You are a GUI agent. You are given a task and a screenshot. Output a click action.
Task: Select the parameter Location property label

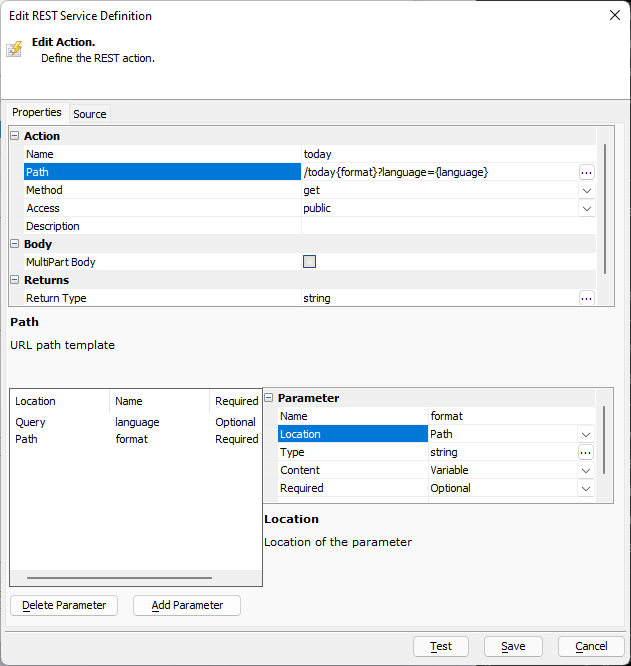pos(352,434)
